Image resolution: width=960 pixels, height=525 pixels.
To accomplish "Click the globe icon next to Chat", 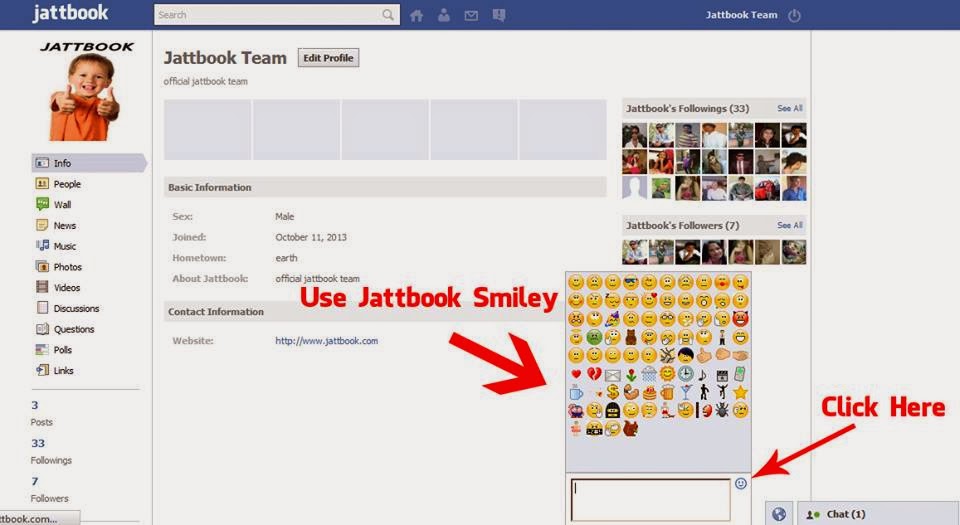I will pyautogui.click(x=779, y=514).
